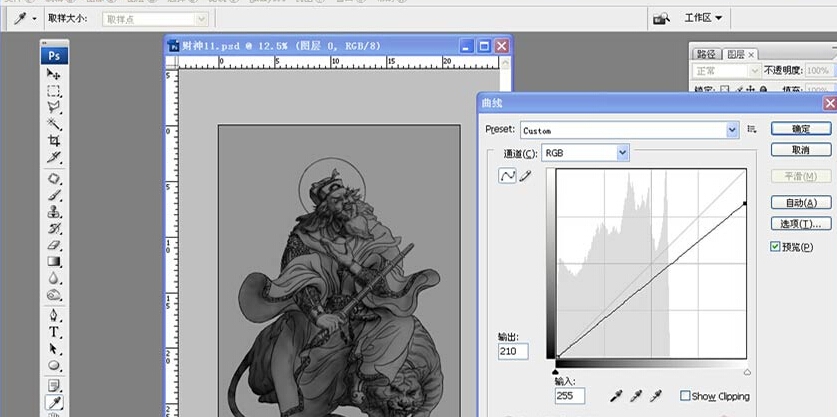
Task: Select the Crop tool
Action: pyautogui.click(x=54, y=140)
